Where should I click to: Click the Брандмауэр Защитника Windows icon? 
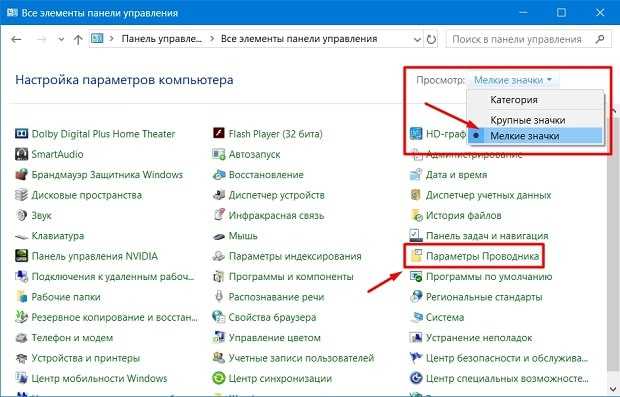tap(21, 174)
